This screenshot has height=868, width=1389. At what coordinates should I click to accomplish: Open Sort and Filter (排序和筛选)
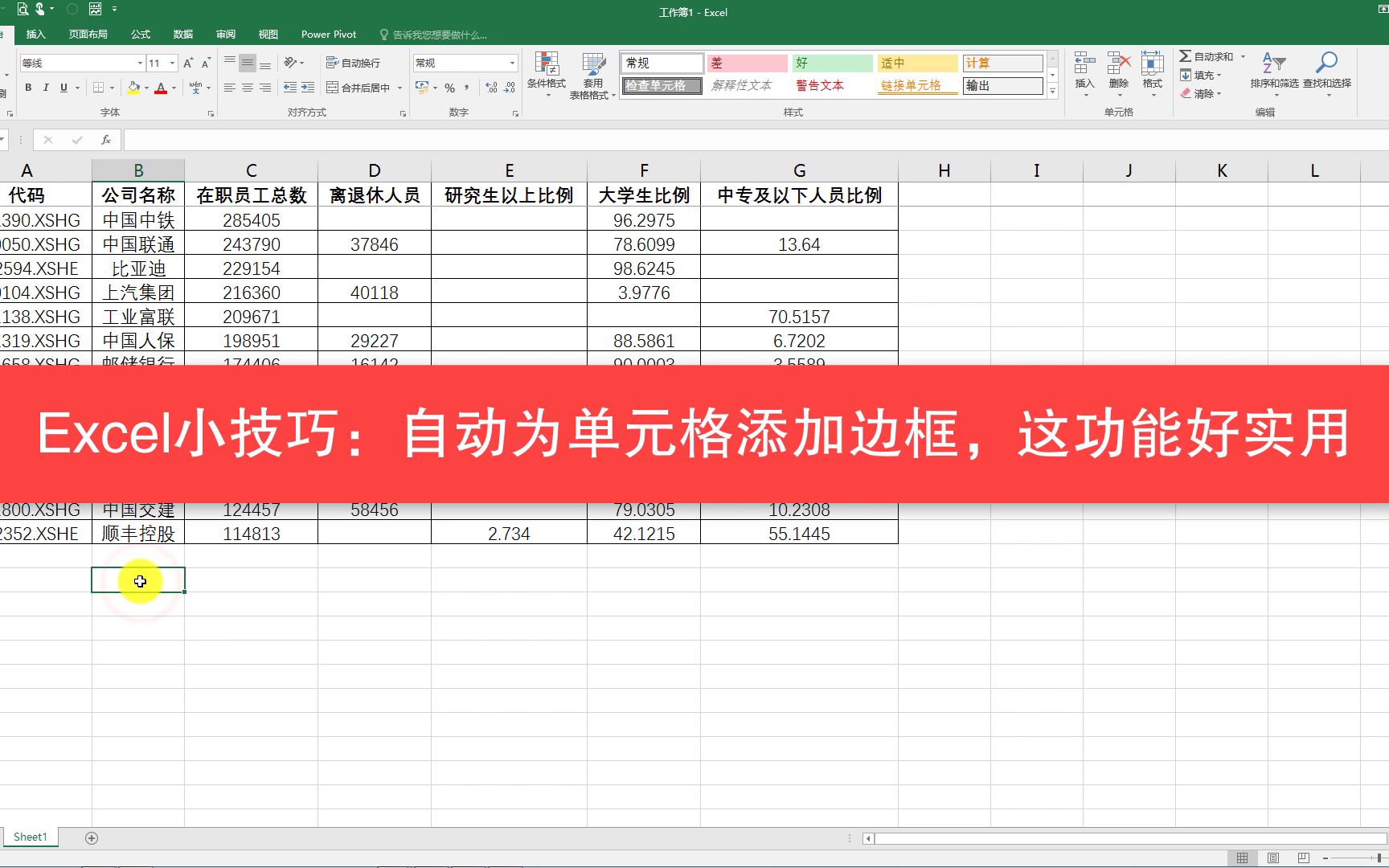click(1274, 75)
